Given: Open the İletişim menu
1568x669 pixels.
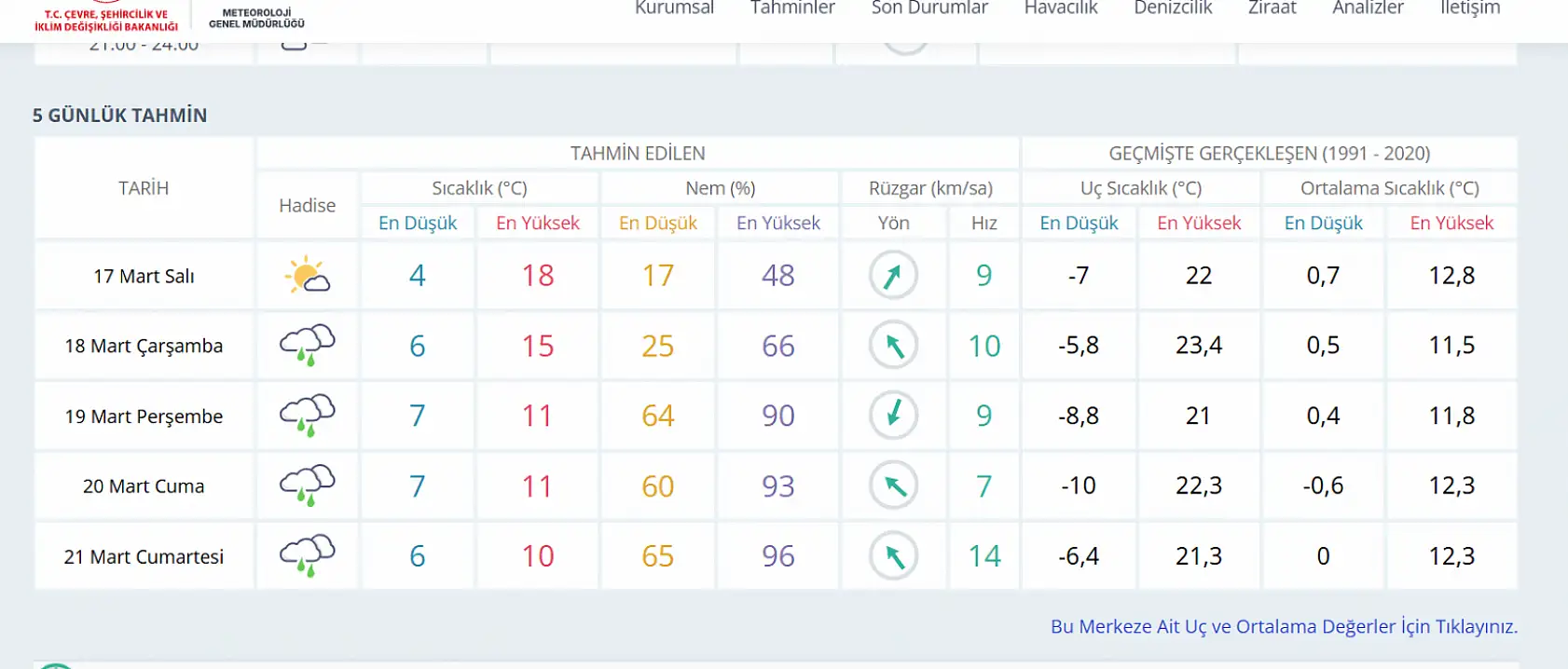Looking at the screenshot, I should [x=1470, y=8].
